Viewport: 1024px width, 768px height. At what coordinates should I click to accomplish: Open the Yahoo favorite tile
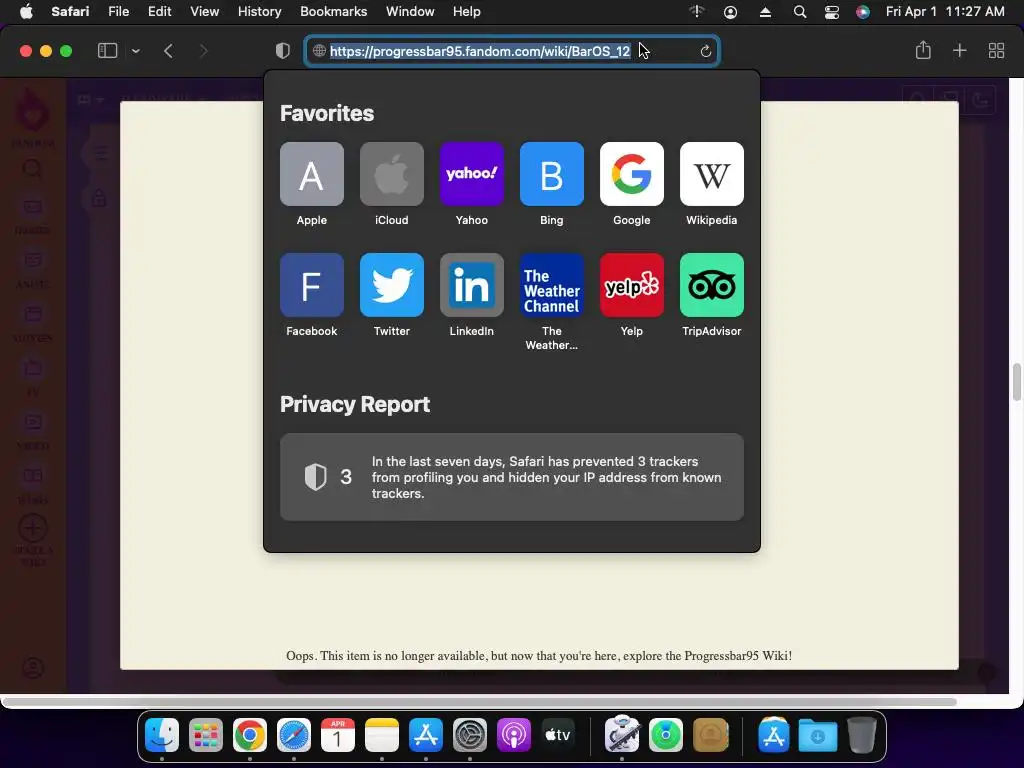click(x=472, y=174)
